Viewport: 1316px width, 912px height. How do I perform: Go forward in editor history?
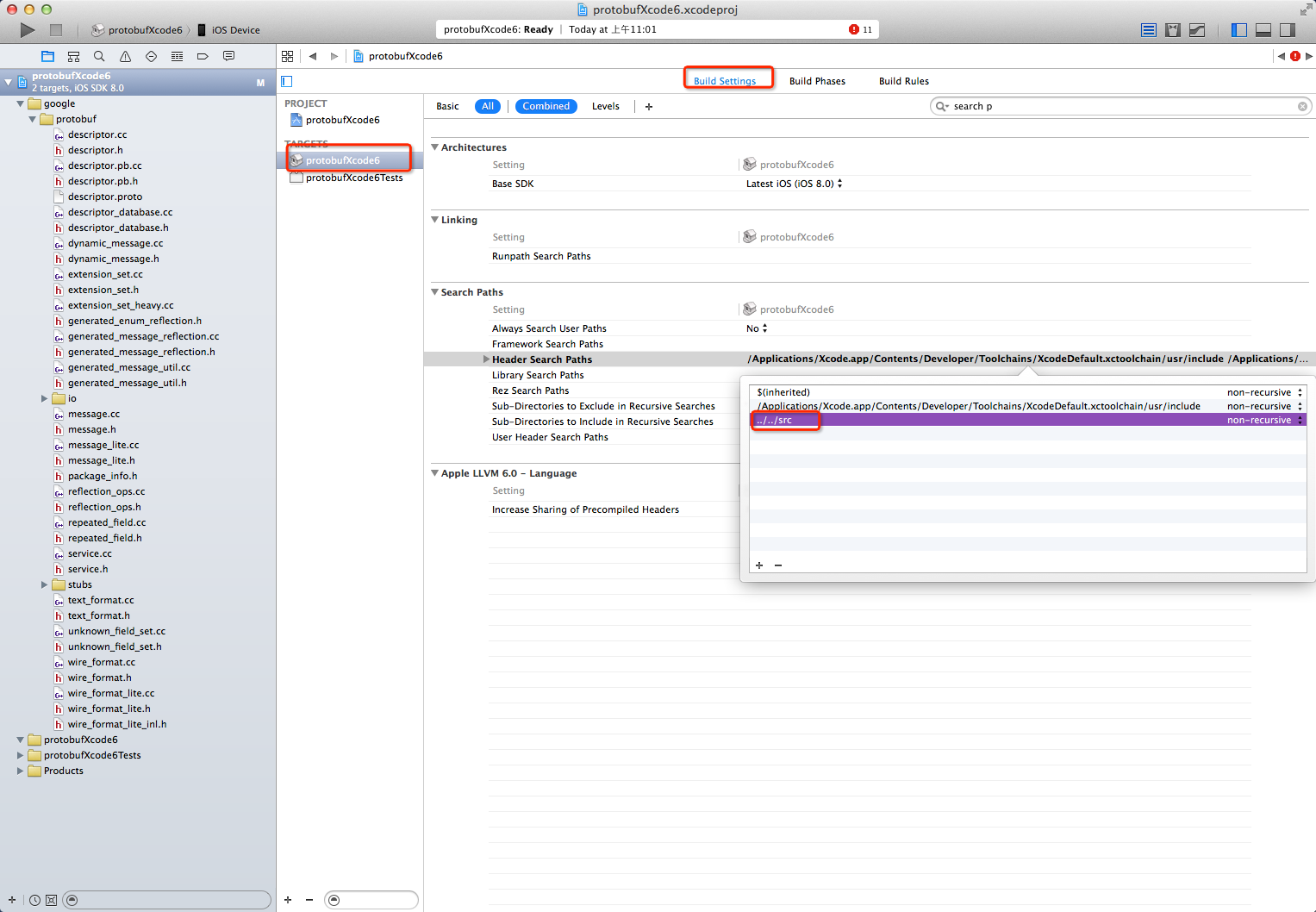[x=334, y=56]
